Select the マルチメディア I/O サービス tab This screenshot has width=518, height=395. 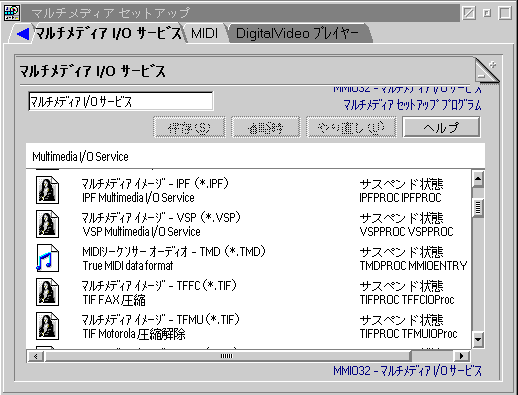coord(108,33)
